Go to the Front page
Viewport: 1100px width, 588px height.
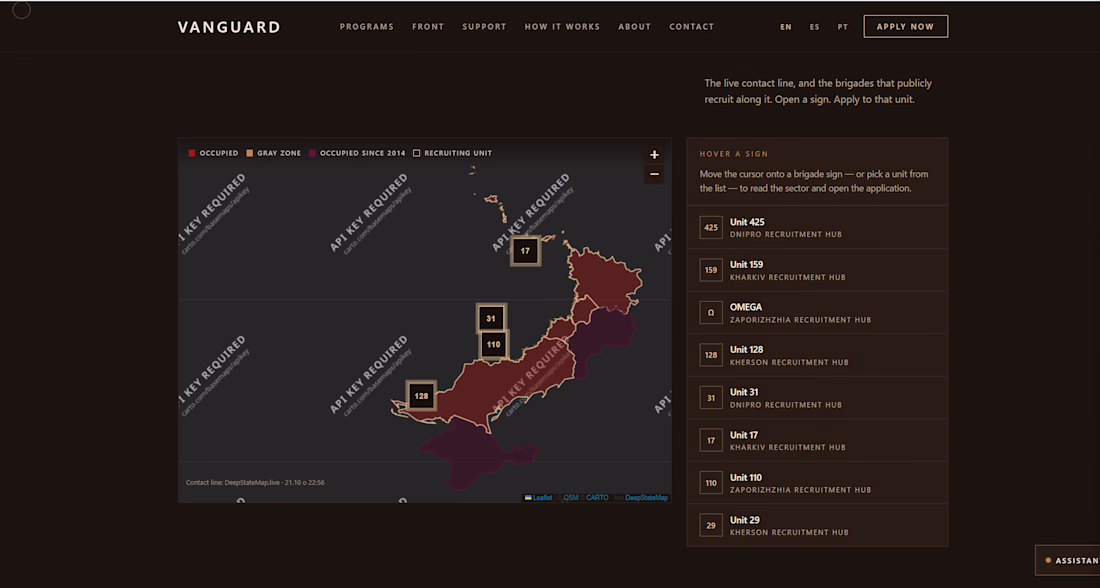click(428, 27)
